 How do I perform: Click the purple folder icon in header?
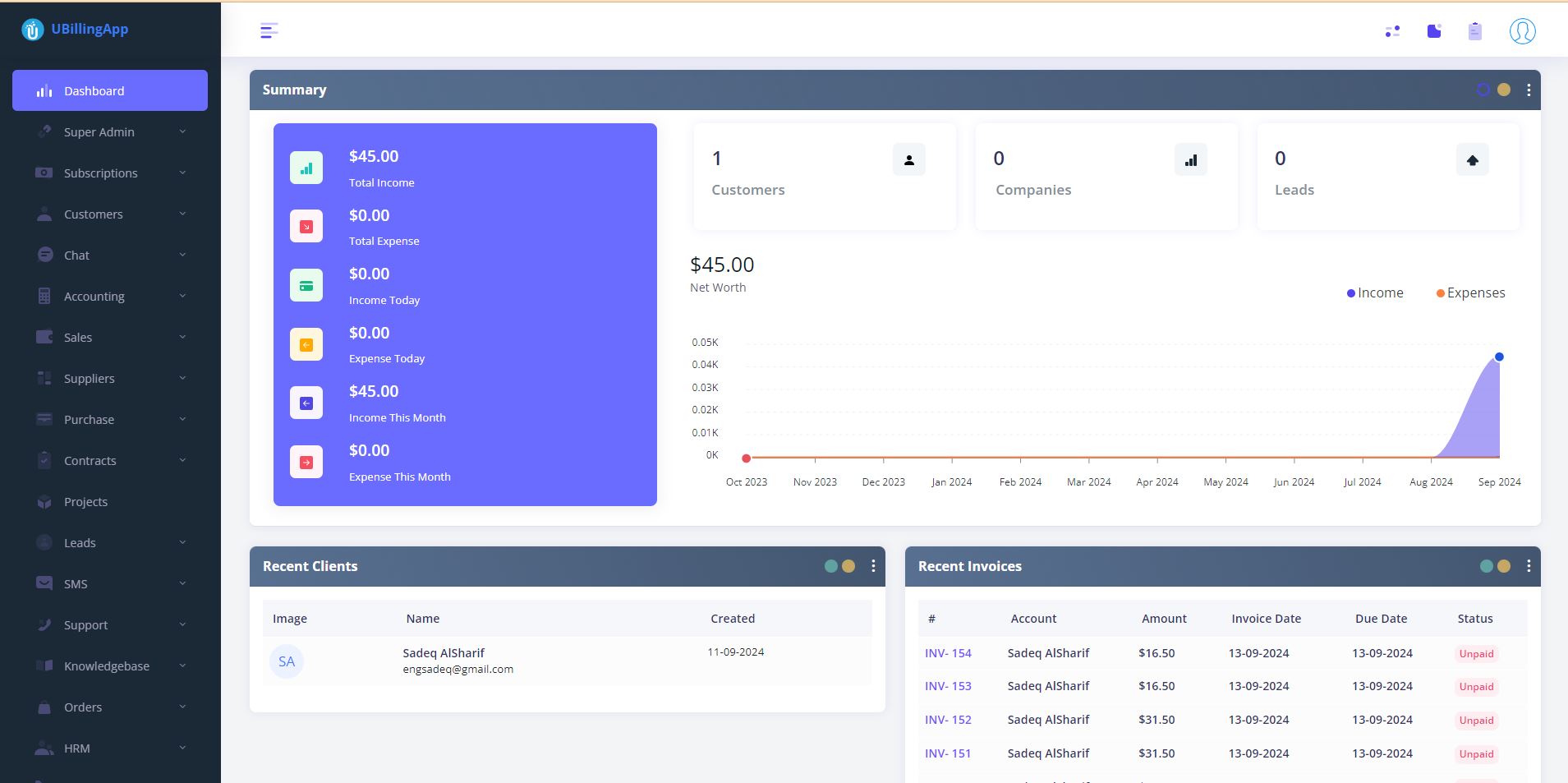(x=1434, y=31)
